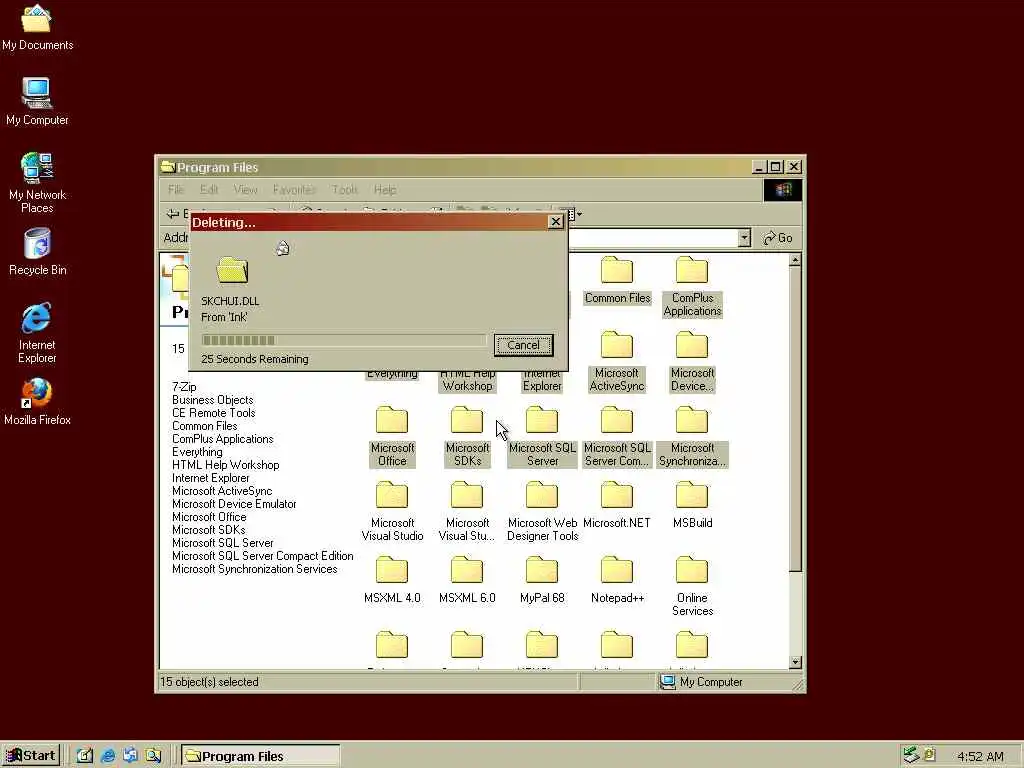
Task: Close the Deleting dialog
Action: 556,222
